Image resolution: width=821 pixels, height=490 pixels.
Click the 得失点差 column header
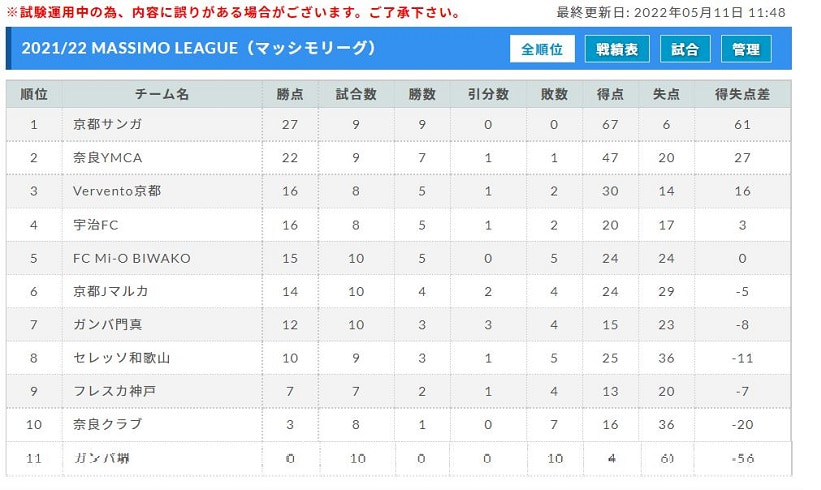click(x=742, y=94)
